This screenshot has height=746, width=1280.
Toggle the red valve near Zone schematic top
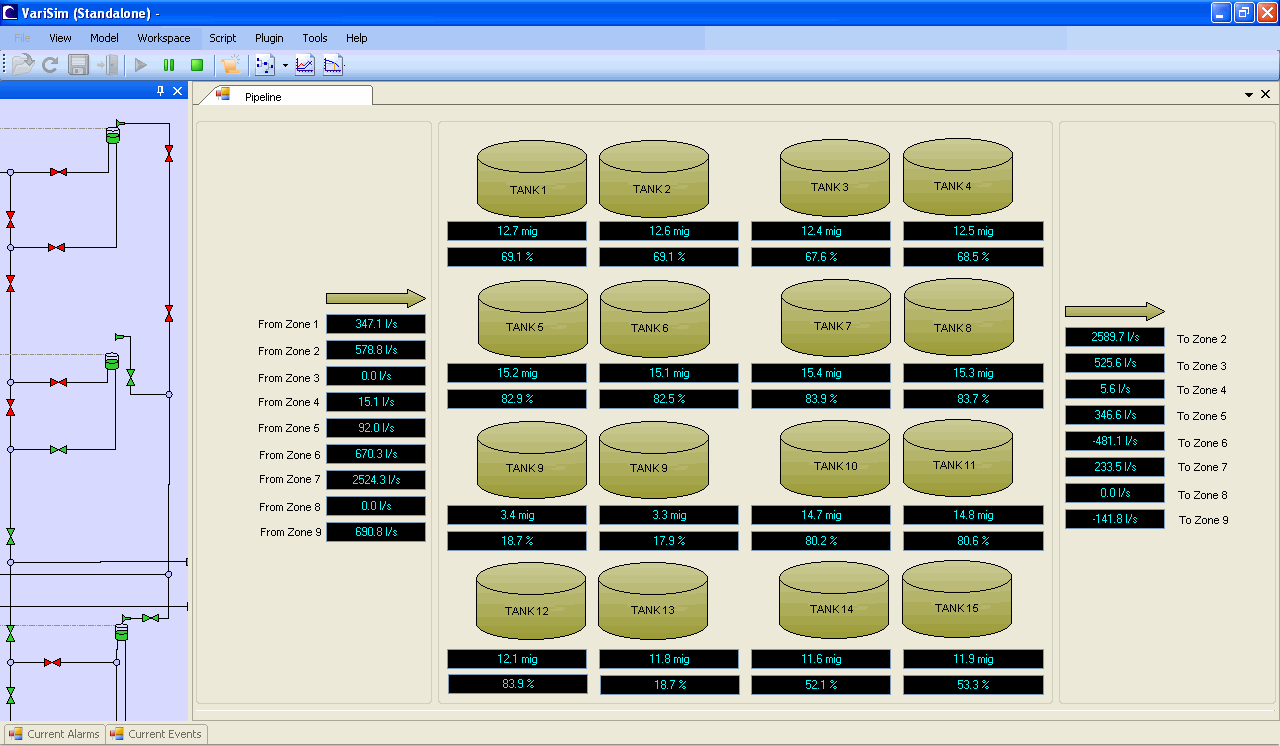coord(169,154)
